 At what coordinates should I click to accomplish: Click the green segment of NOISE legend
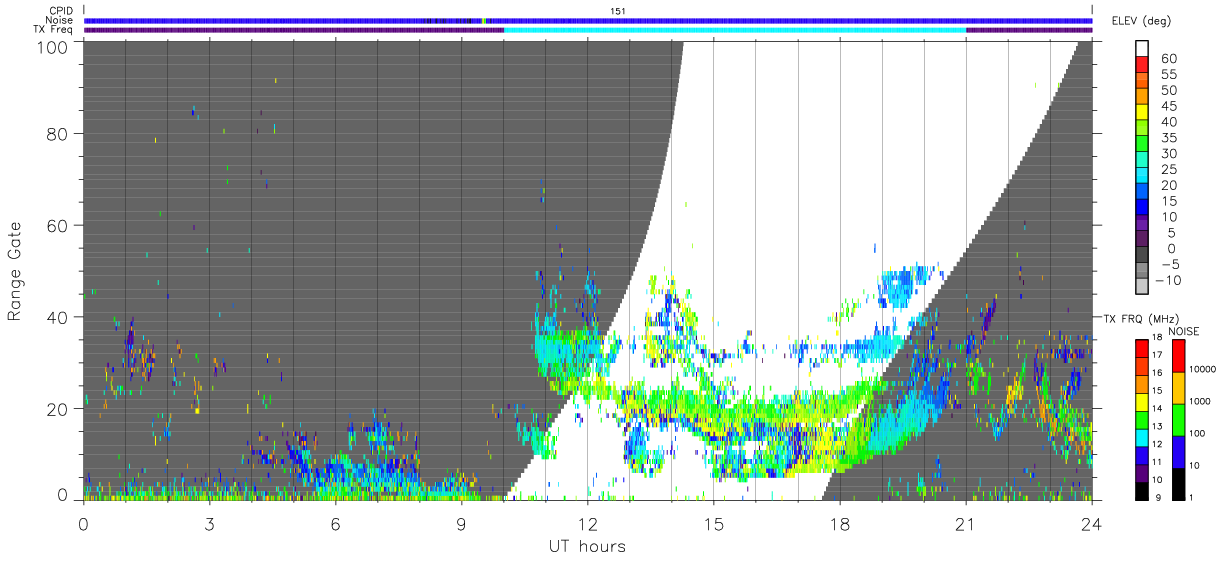(x=1179, y=420)
